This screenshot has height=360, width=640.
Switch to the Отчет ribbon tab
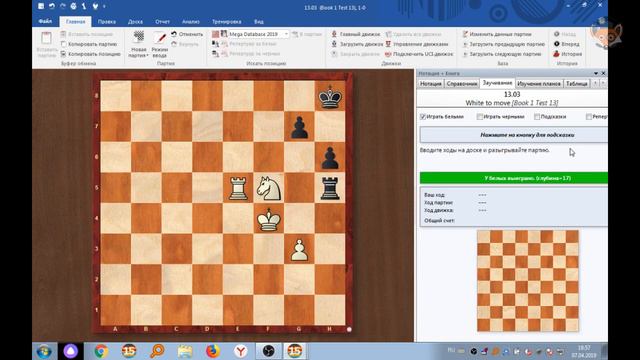pyautogui.click(x=162, y=22)
